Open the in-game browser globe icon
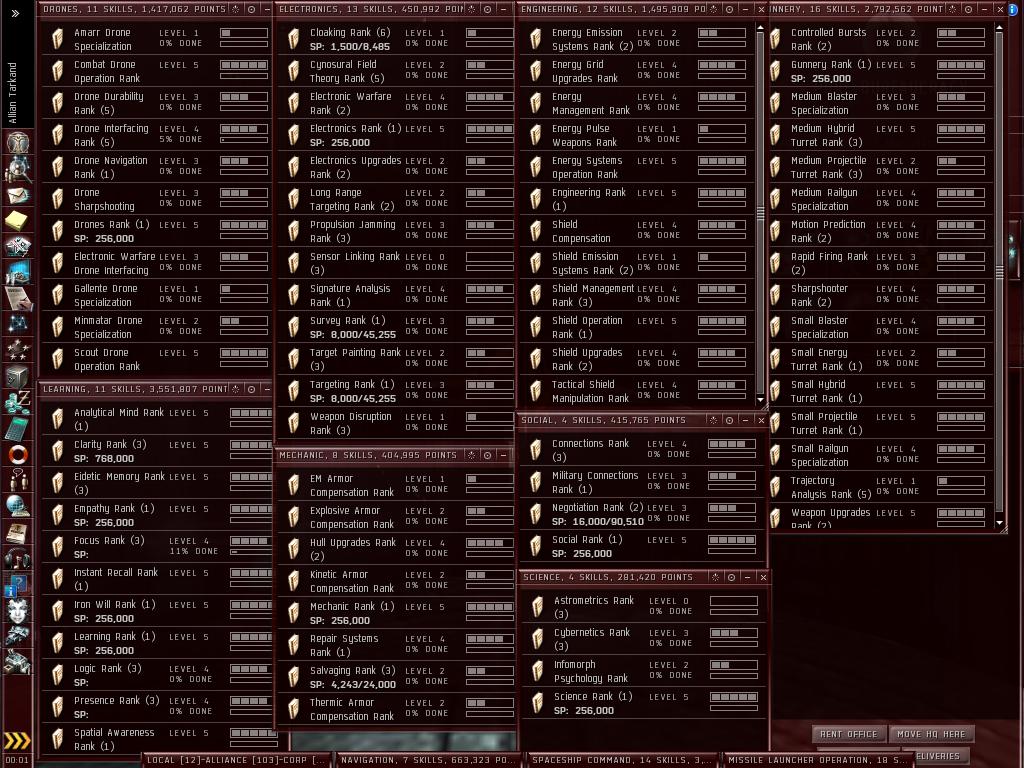This screenshot has height=768, width=1024. [18, 506]
